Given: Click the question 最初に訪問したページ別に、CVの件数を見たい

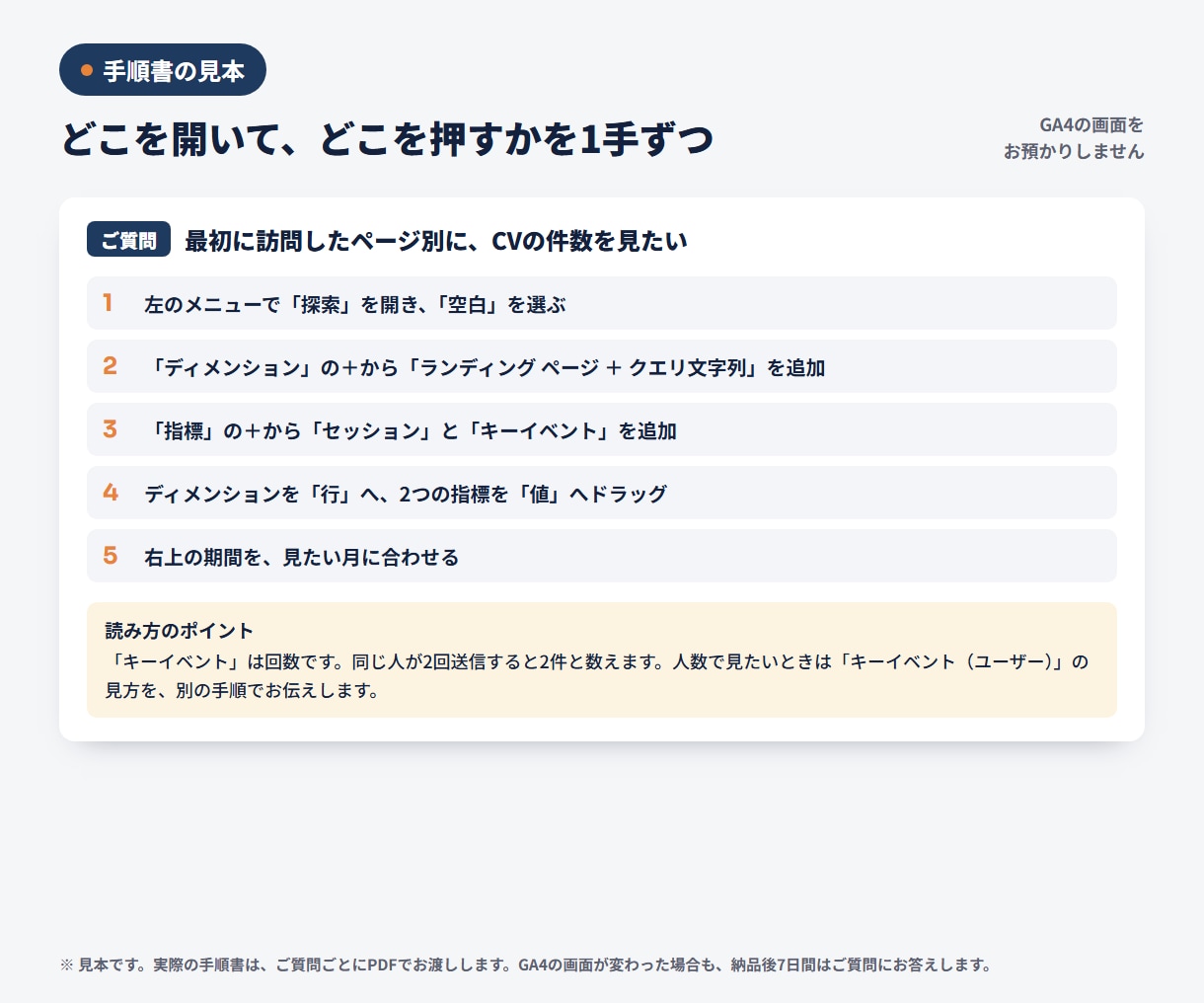Looking at the screenshot, I should coord(436,240).
